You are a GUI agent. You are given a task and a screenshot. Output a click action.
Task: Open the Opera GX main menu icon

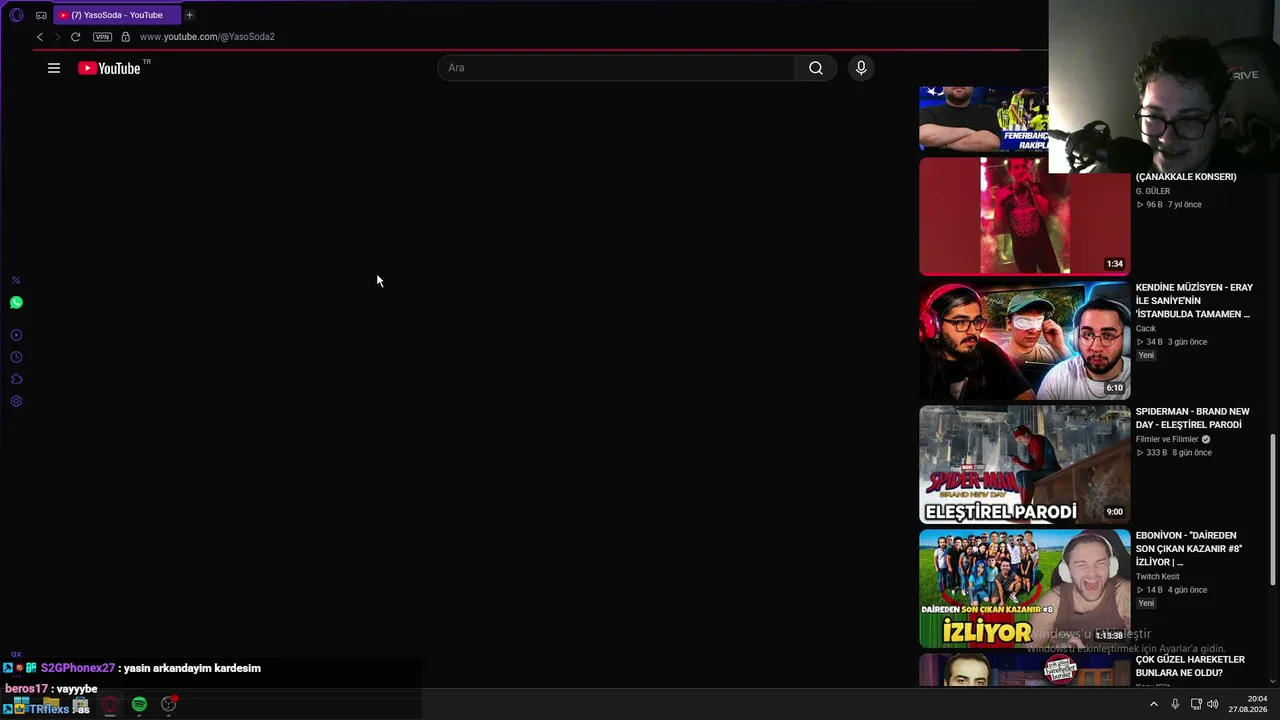[x=16, y=15]
